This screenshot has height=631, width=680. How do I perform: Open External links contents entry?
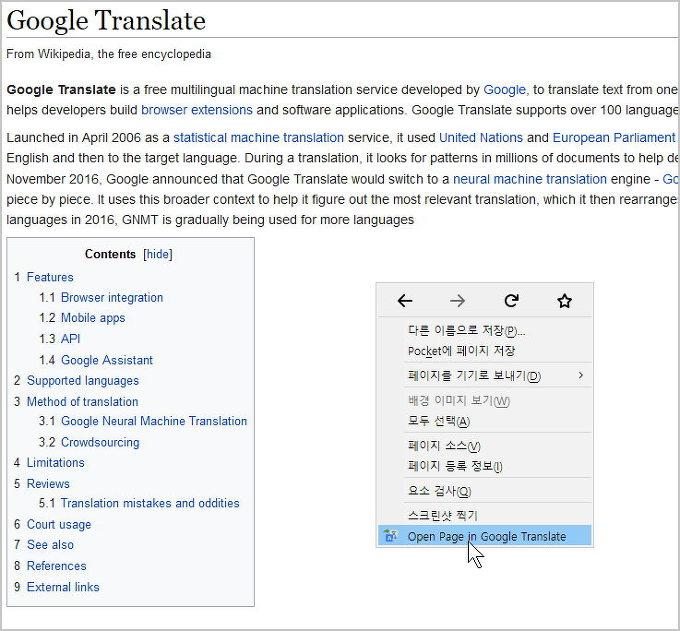point(63,587)
